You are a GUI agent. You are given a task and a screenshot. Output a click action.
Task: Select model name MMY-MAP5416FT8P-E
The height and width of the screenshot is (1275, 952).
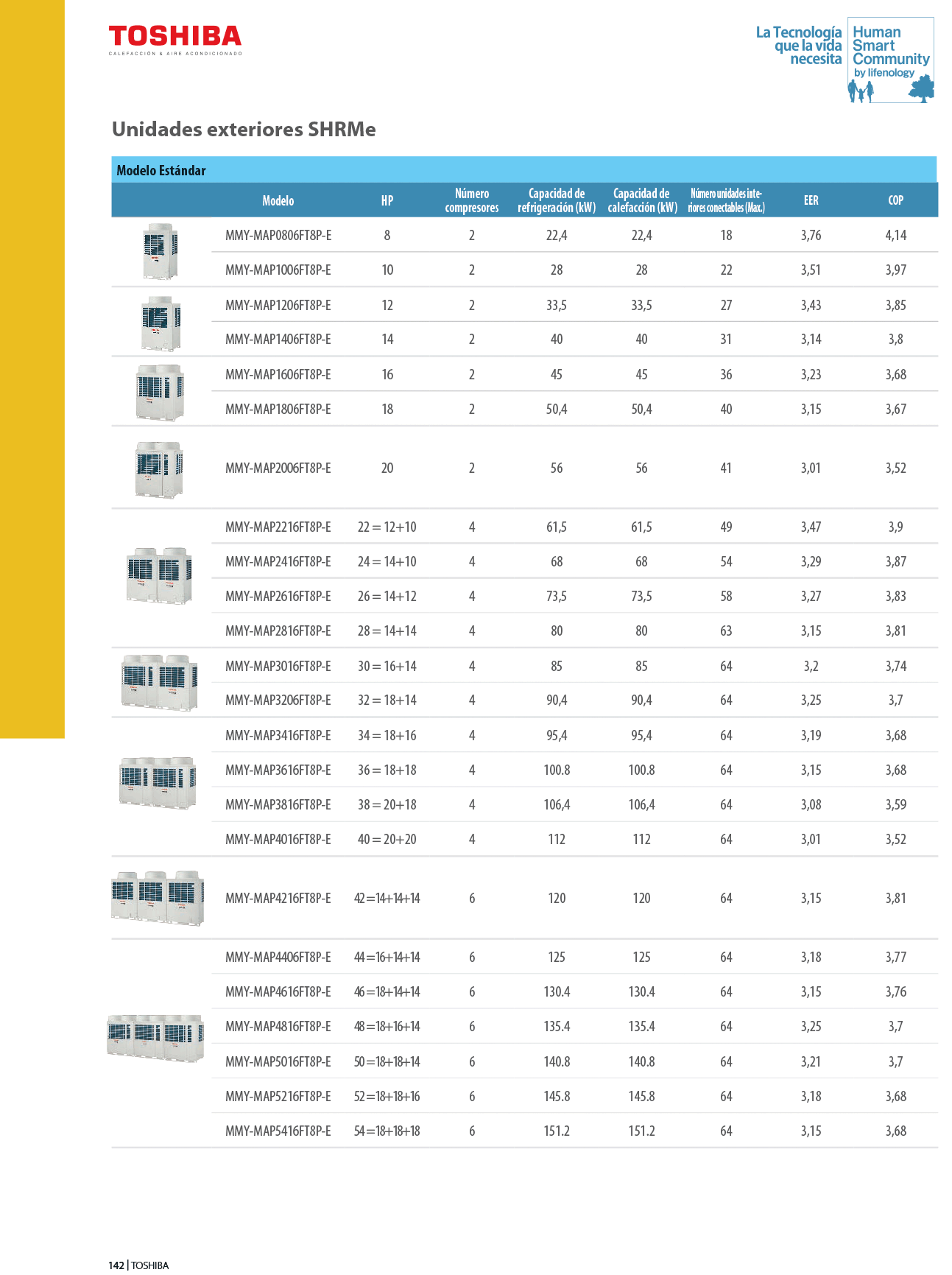point(278,1131)
